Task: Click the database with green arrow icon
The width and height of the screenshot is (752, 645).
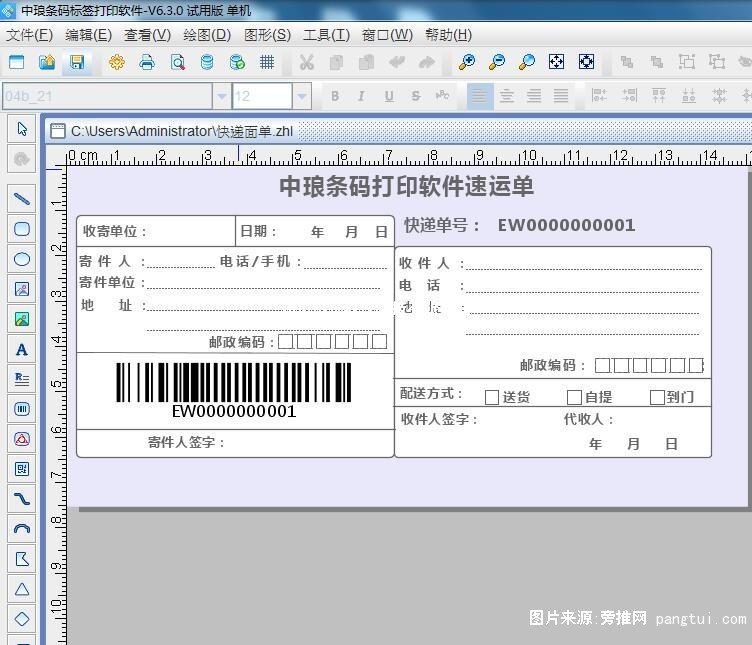Action: pos(237,62)
